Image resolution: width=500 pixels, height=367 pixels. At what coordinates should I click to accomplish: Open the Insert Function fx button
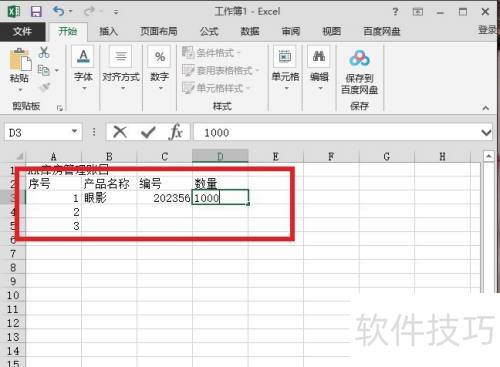coord(176,132)
